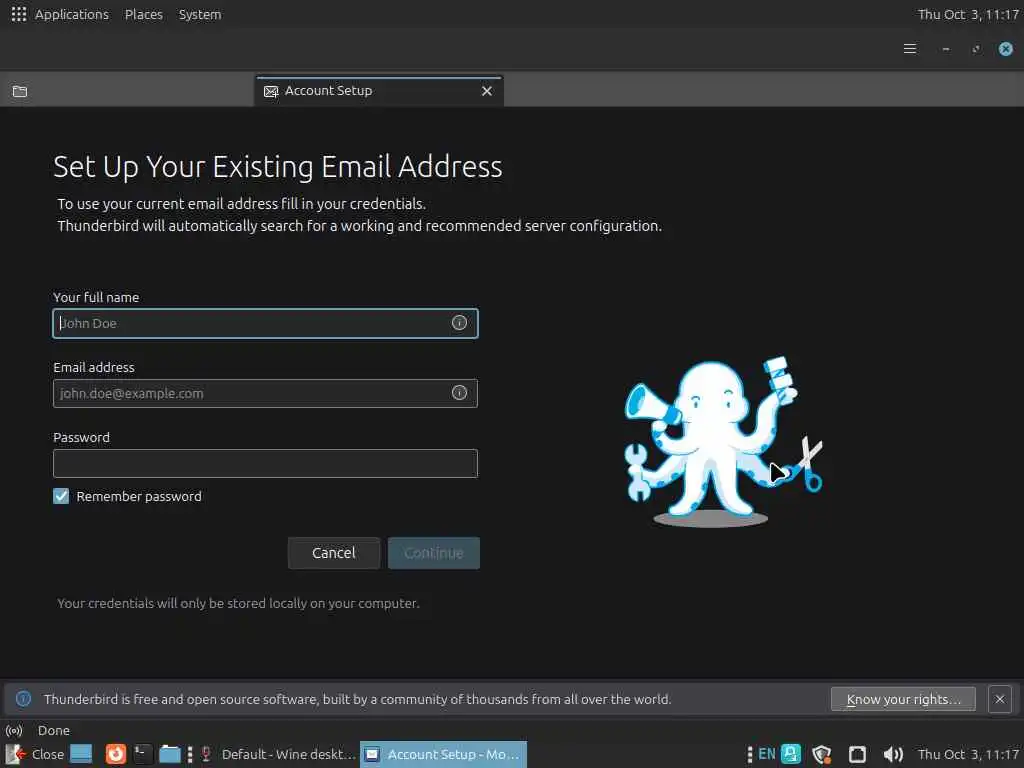Click the EN keyboard layout indicator
The width and height of the screenshot is (1024, 768).
pyautogui.click(x=767, y=754)
